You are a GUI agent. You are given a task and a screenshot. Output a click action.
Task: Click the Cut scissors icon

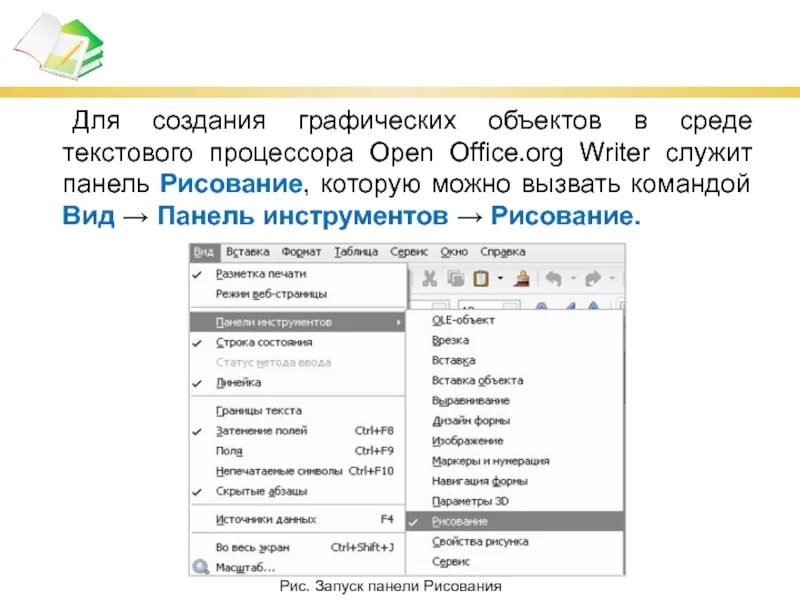click(x=430, y=279)
